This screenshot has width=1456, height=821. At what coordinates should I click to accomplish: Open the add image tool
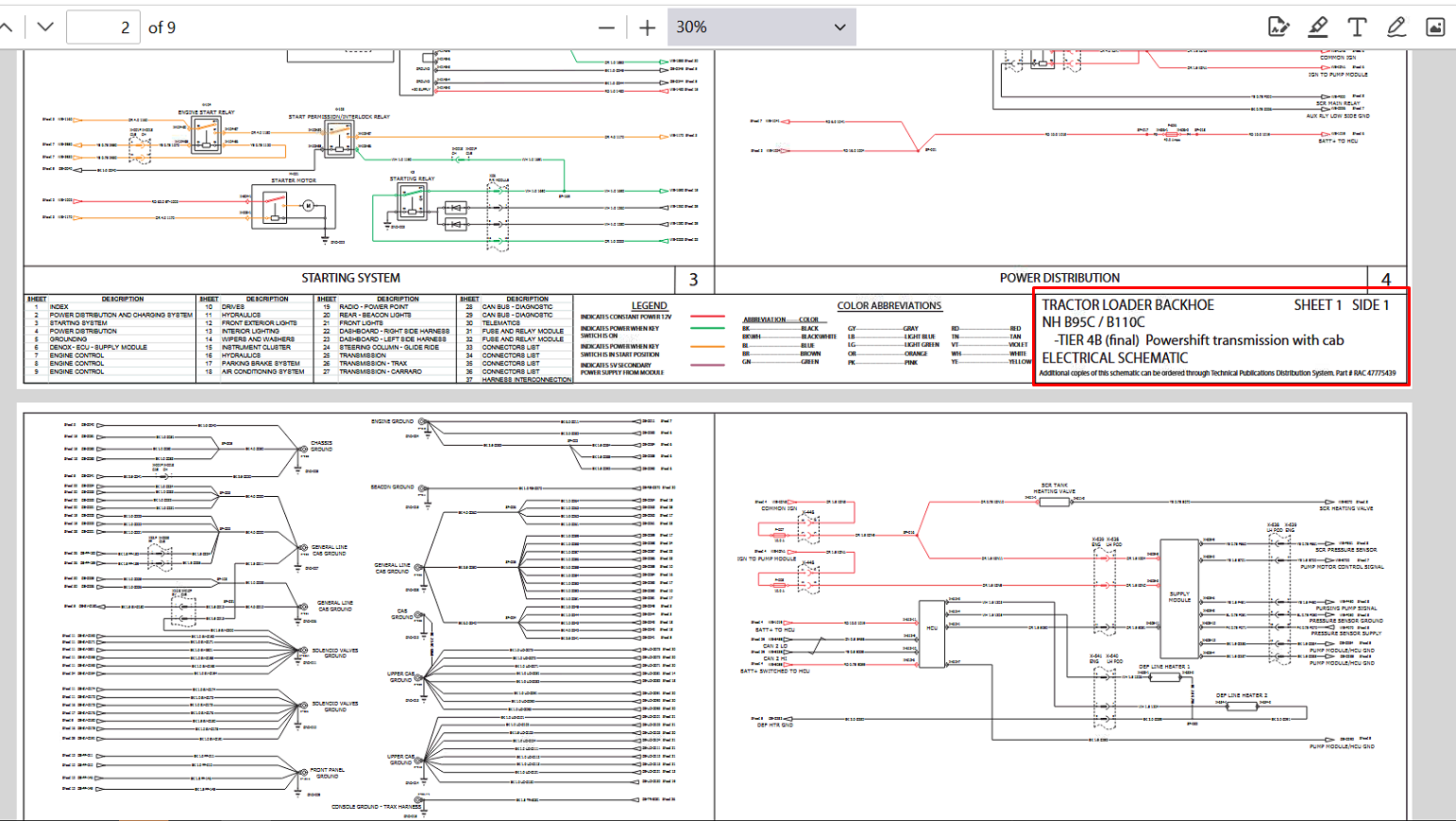coord(1435,27)
